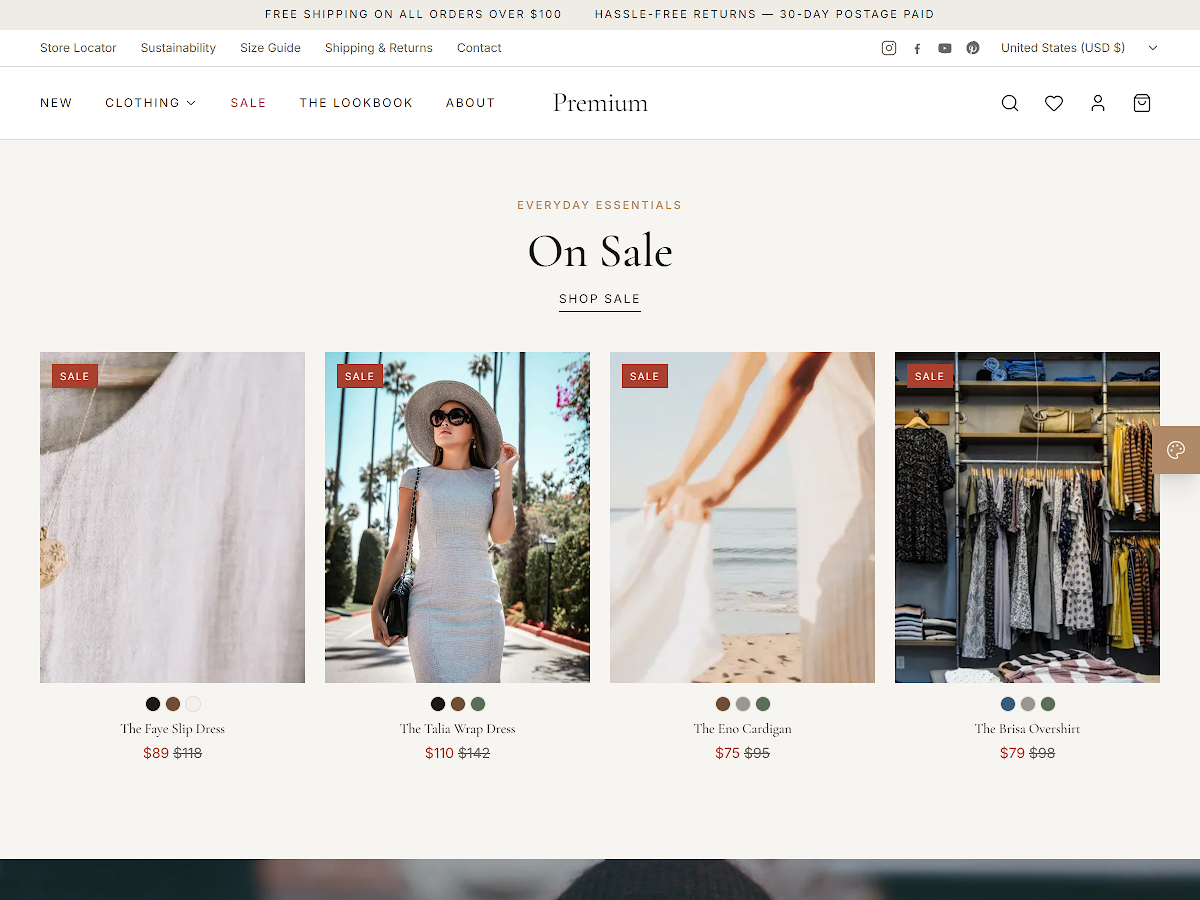Open the Sustainability link
This screenshot has height=900, width=1200.
(178, 48)
